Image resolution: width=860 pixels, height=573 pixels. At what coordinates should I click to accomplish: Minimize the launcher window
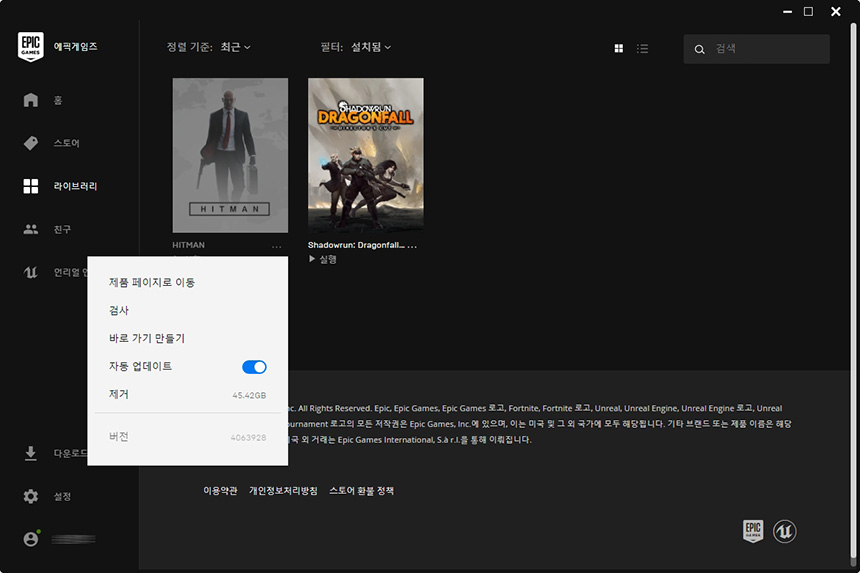pos(788,12)
